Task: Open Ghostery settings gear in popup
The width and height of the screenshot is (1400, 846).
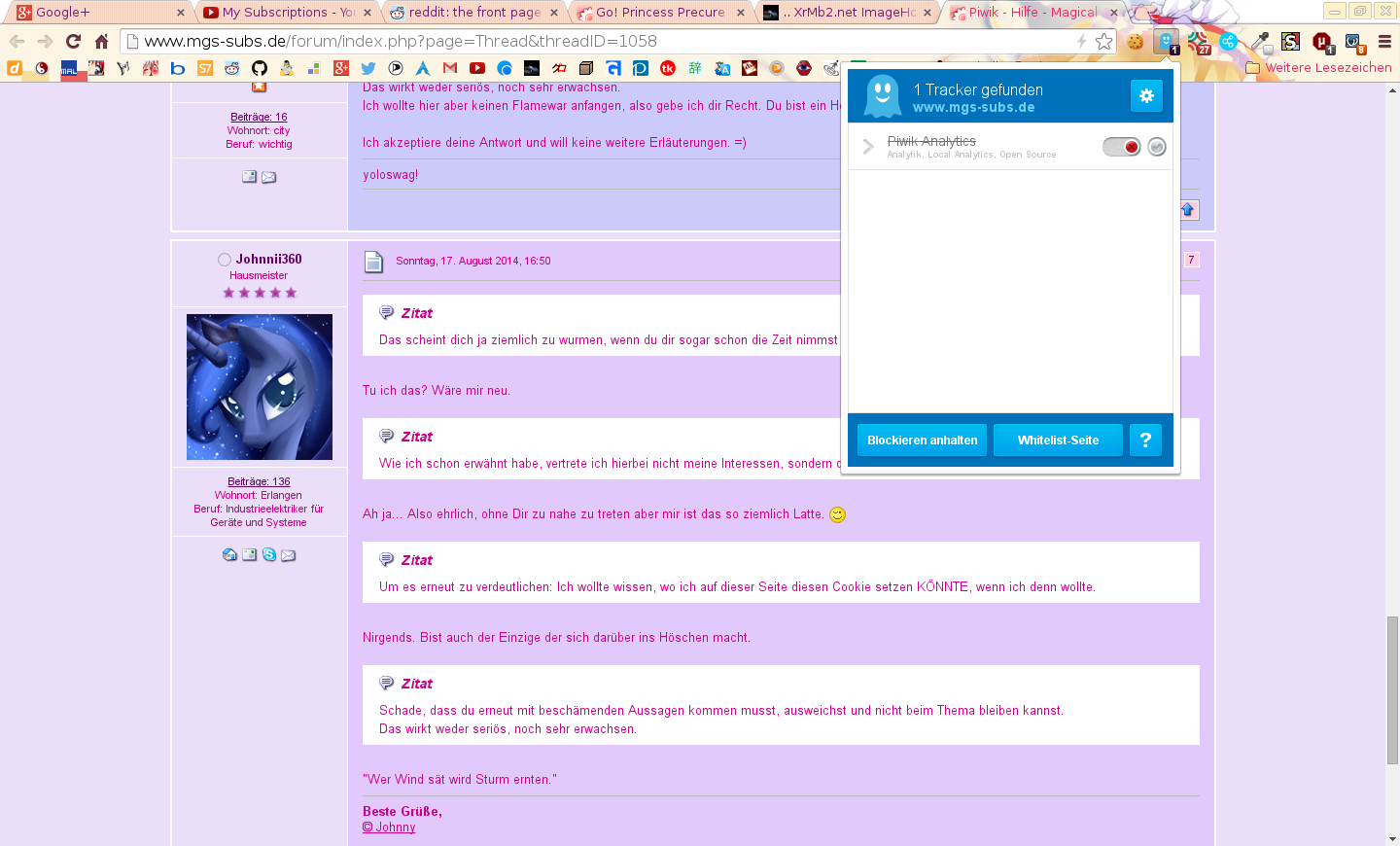Action: coord(1146,95)
